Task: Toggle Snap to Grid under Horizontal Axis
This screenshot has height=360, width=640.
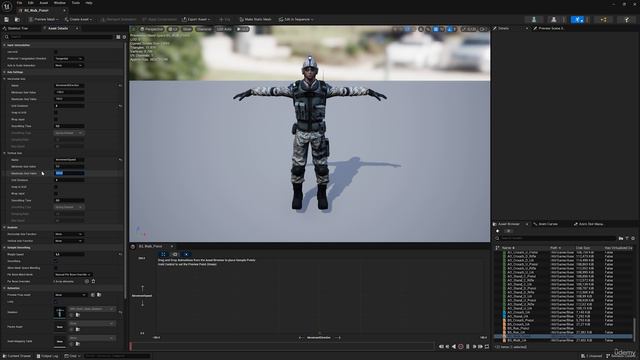Action: pyautogui.click(x=56, y=113)
